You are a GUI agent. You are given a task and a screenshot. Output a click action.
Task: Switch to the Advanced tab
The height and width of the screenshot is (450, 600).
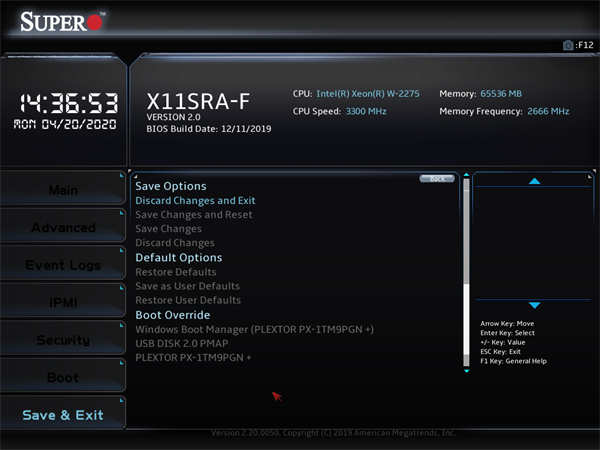[x=63, y=227]
